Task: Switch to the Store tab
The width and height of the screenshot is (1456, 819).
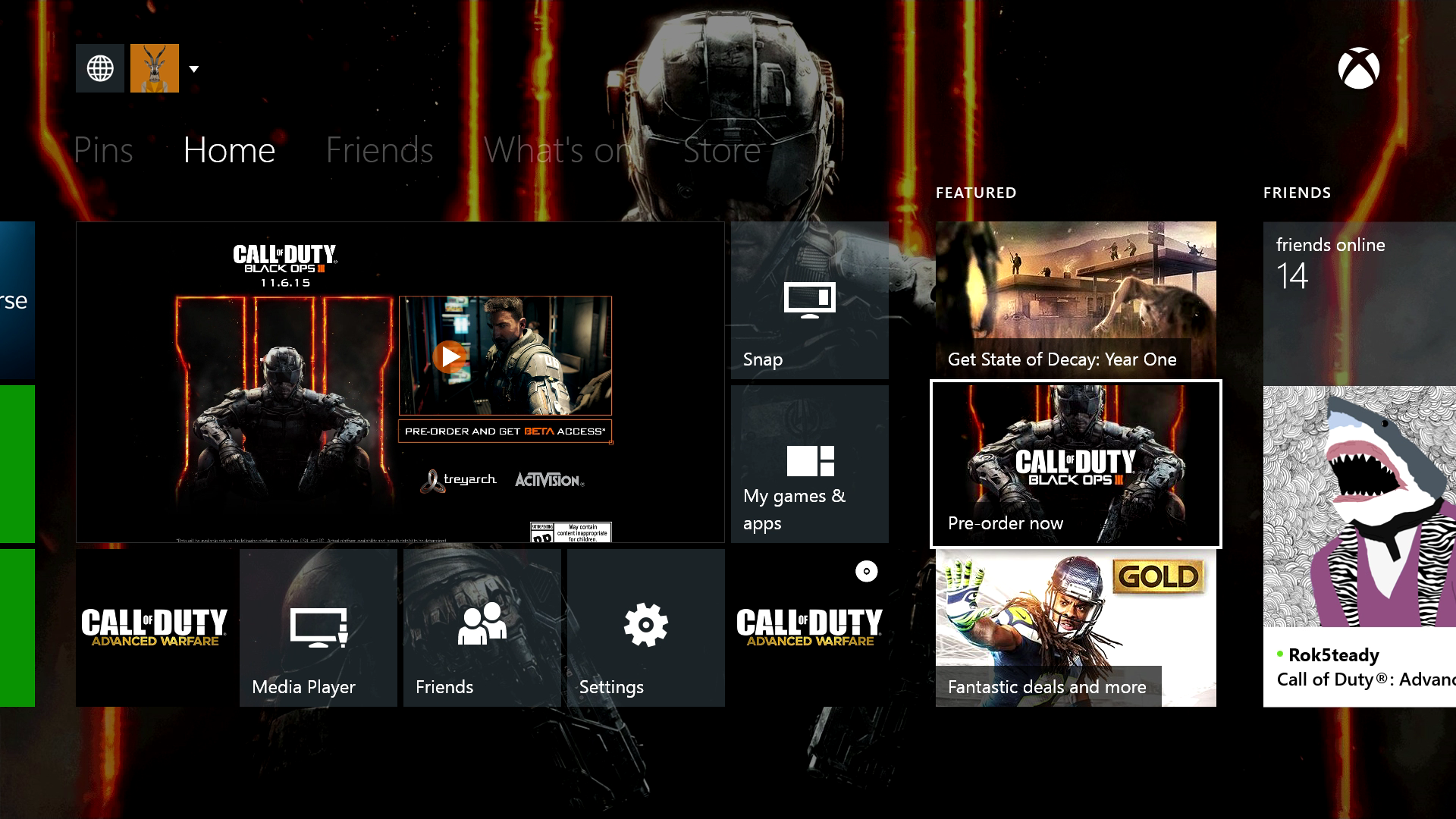Action: coord(721,150)
